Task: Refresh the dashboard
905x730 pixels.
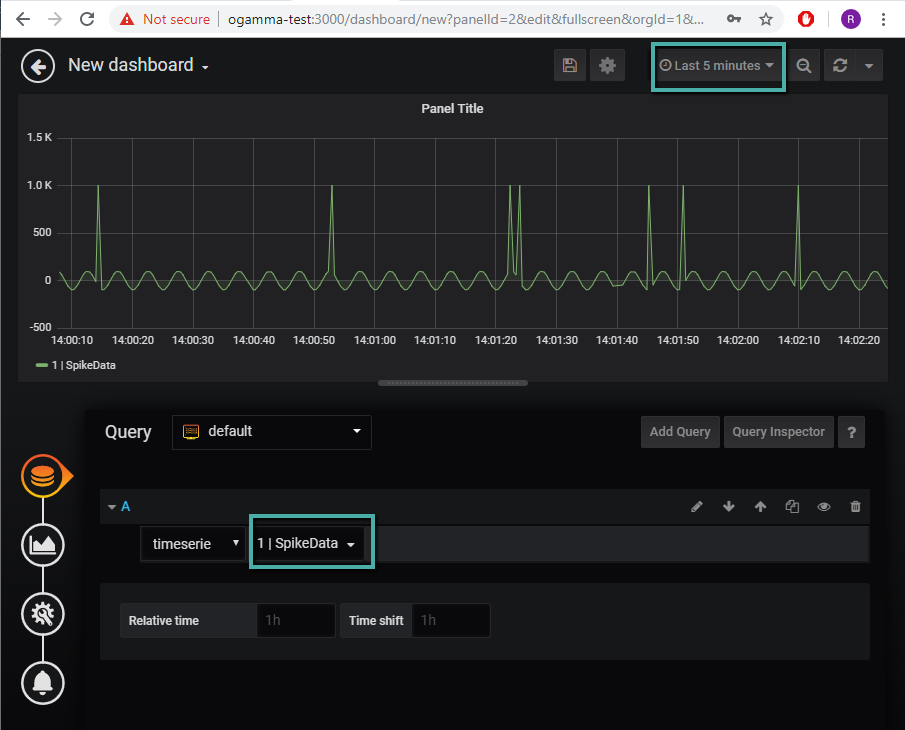Action: [x=840, y=66]
